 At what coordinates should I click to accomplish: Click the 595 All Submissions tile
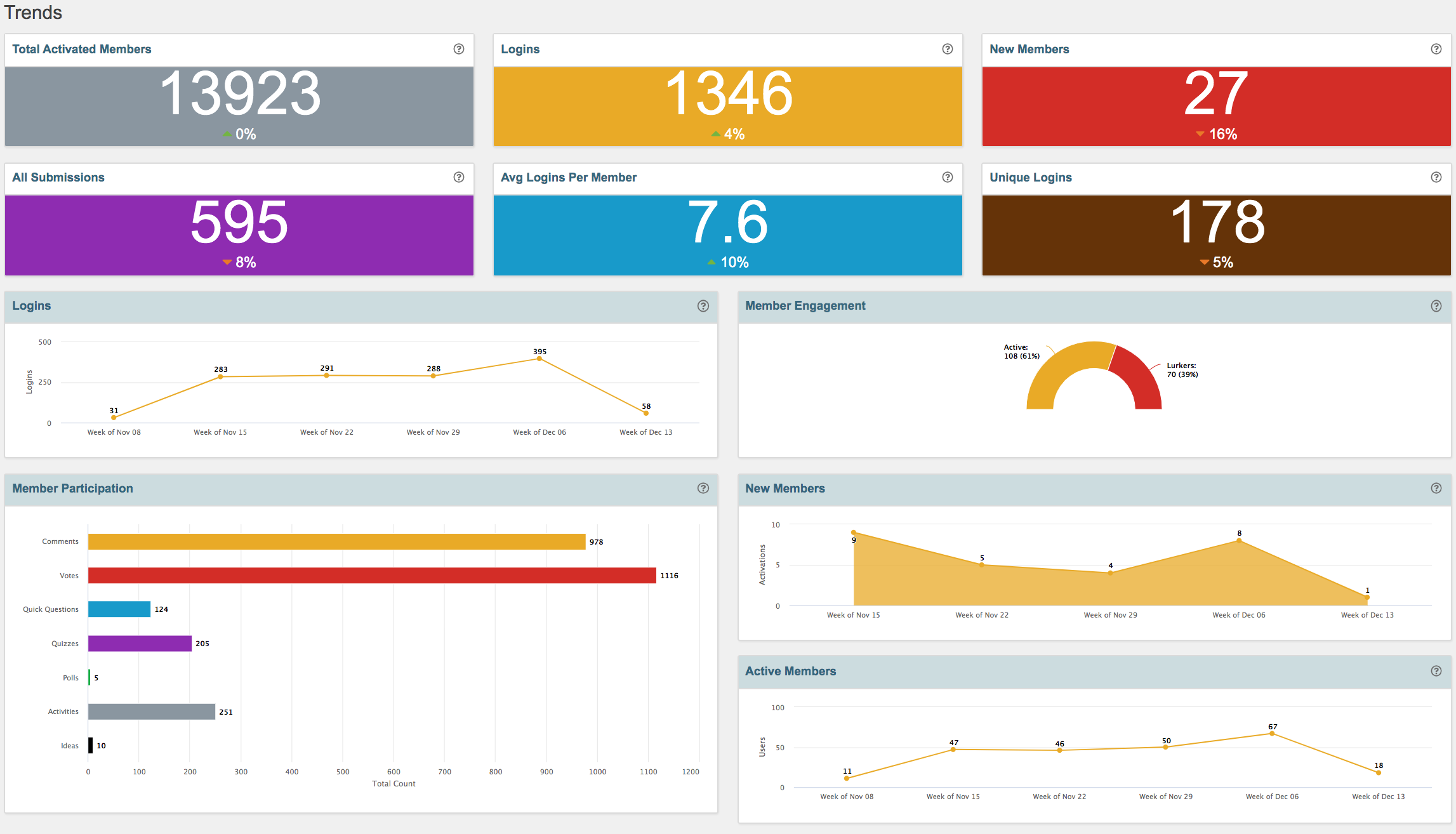(239, 235)
